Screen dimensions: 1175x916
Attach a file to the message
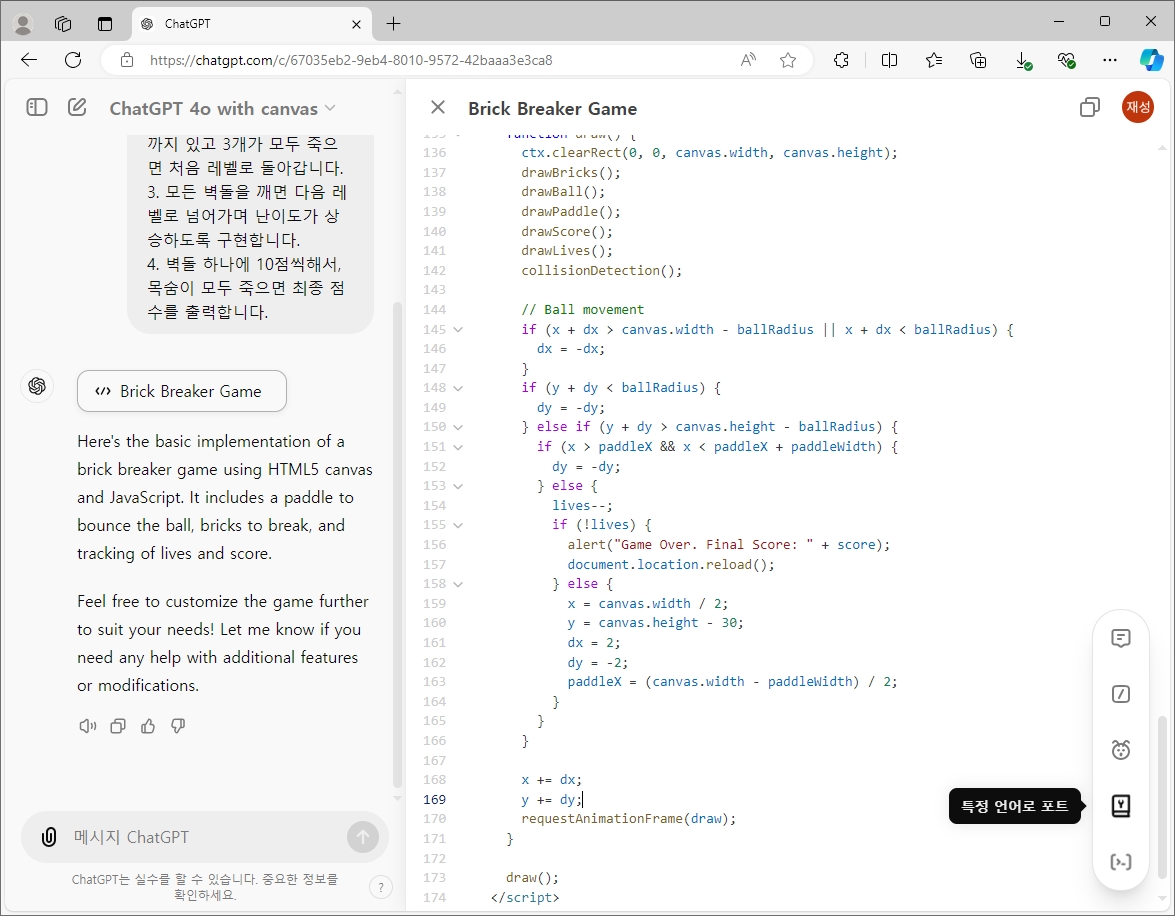coord(49,837)
